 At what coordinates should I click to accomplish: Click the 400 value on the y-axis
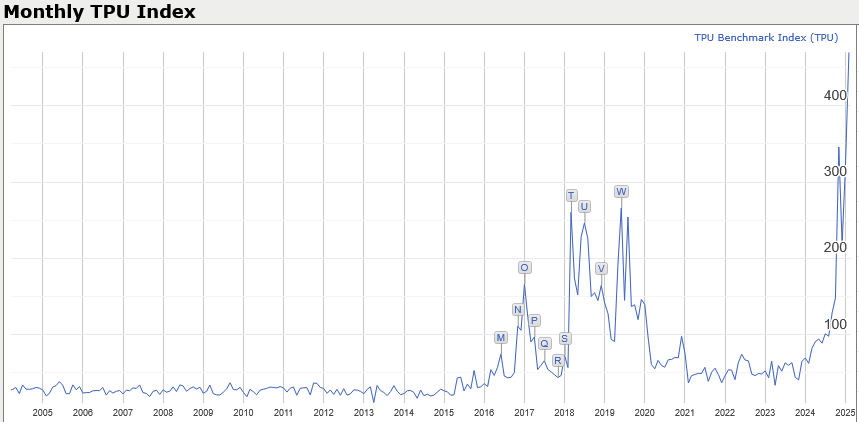pos(835,96)
